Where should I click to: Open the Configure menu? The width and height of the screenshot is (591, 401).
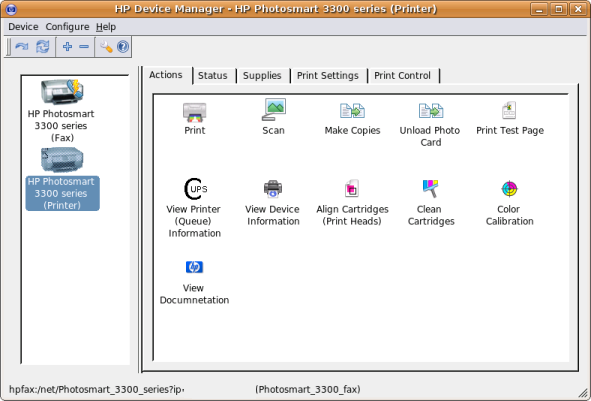(67, 27)
